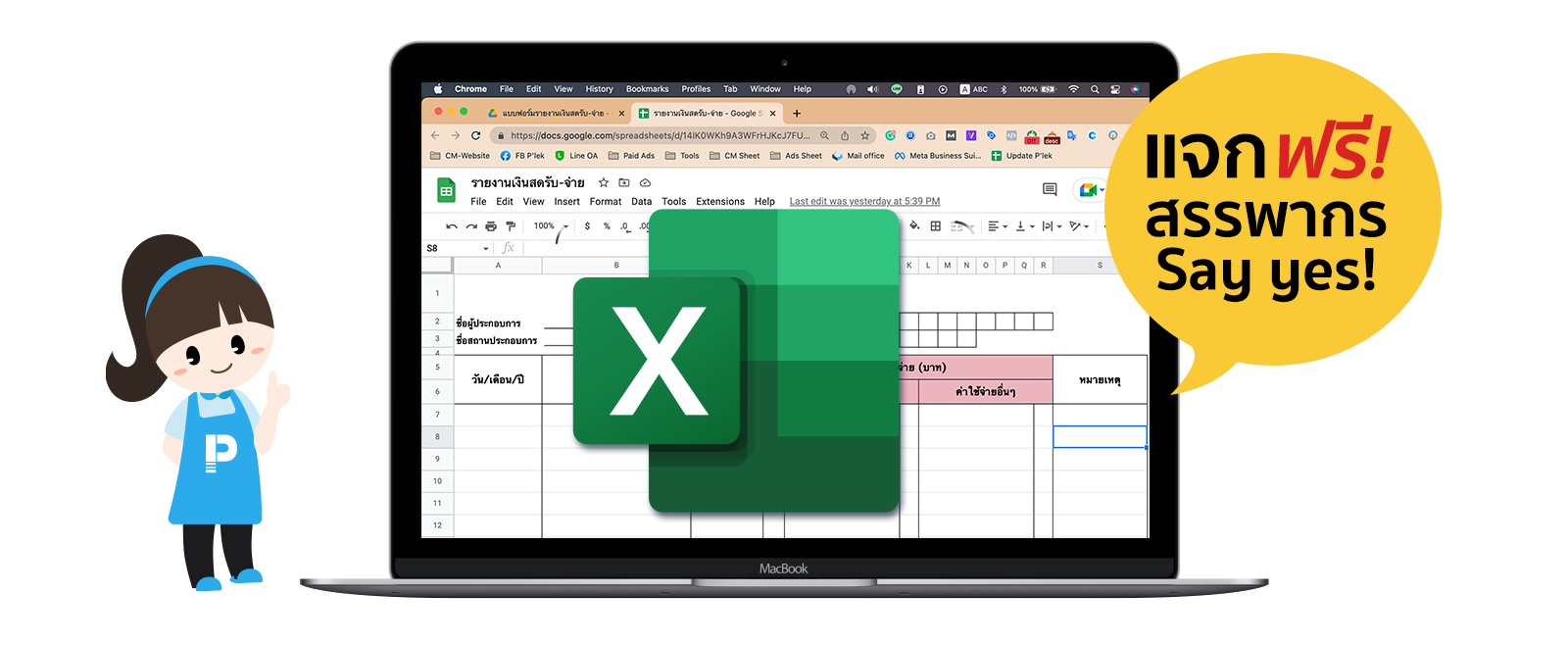Open the comment history icon
The width and height of the screenshot is (1568, 645).
1050,189
